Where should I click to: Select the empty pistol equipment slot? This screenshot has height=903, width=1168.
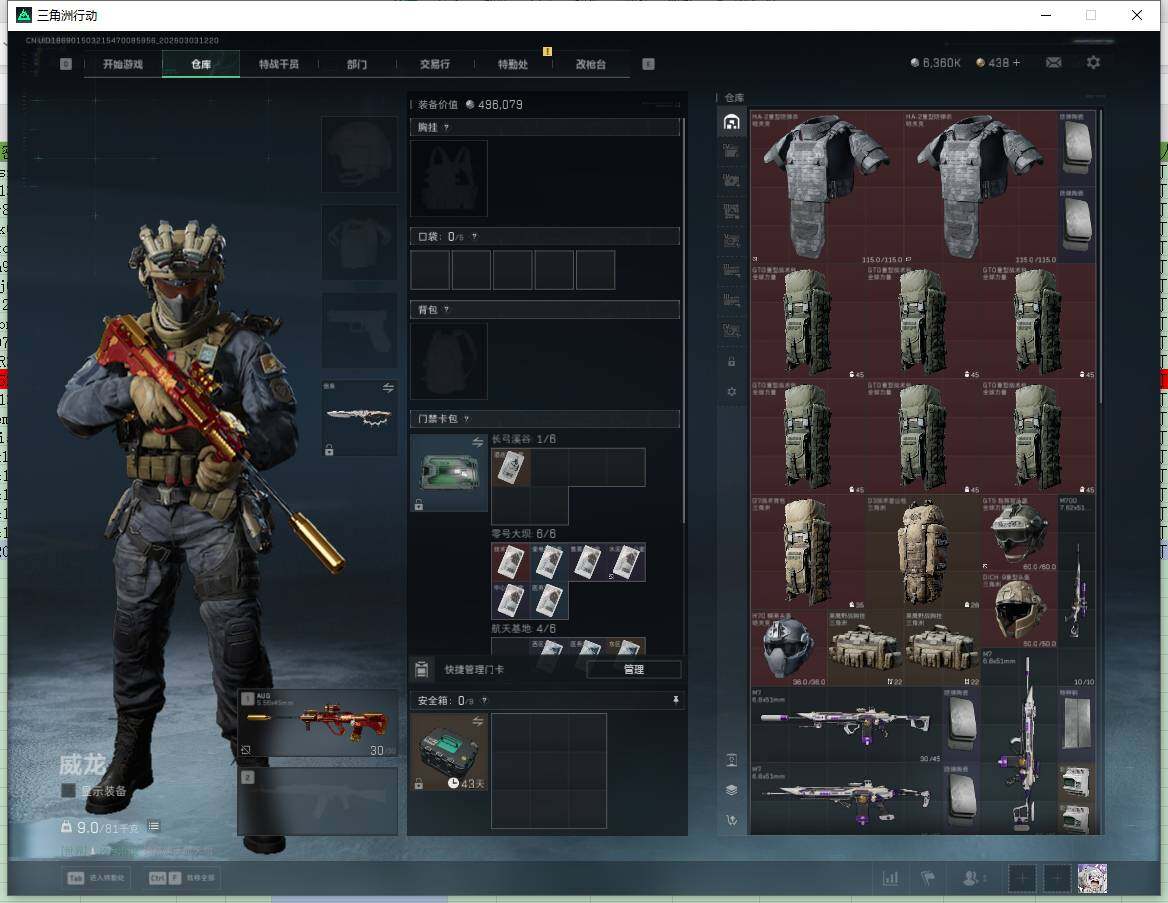pos(359,330)
